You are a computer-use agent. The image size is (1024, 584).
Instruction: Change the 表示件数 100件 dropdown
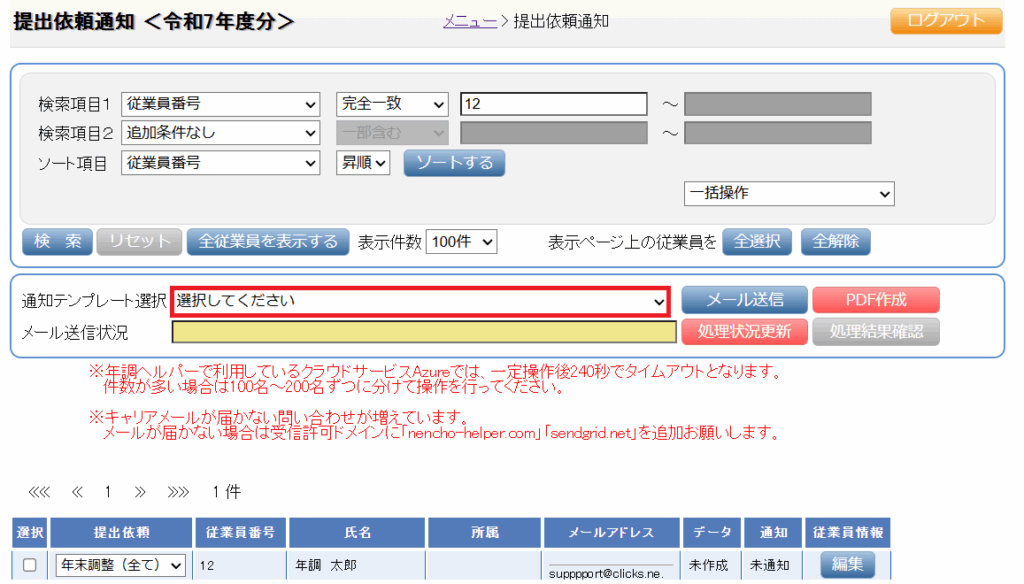tap(461, 241)
